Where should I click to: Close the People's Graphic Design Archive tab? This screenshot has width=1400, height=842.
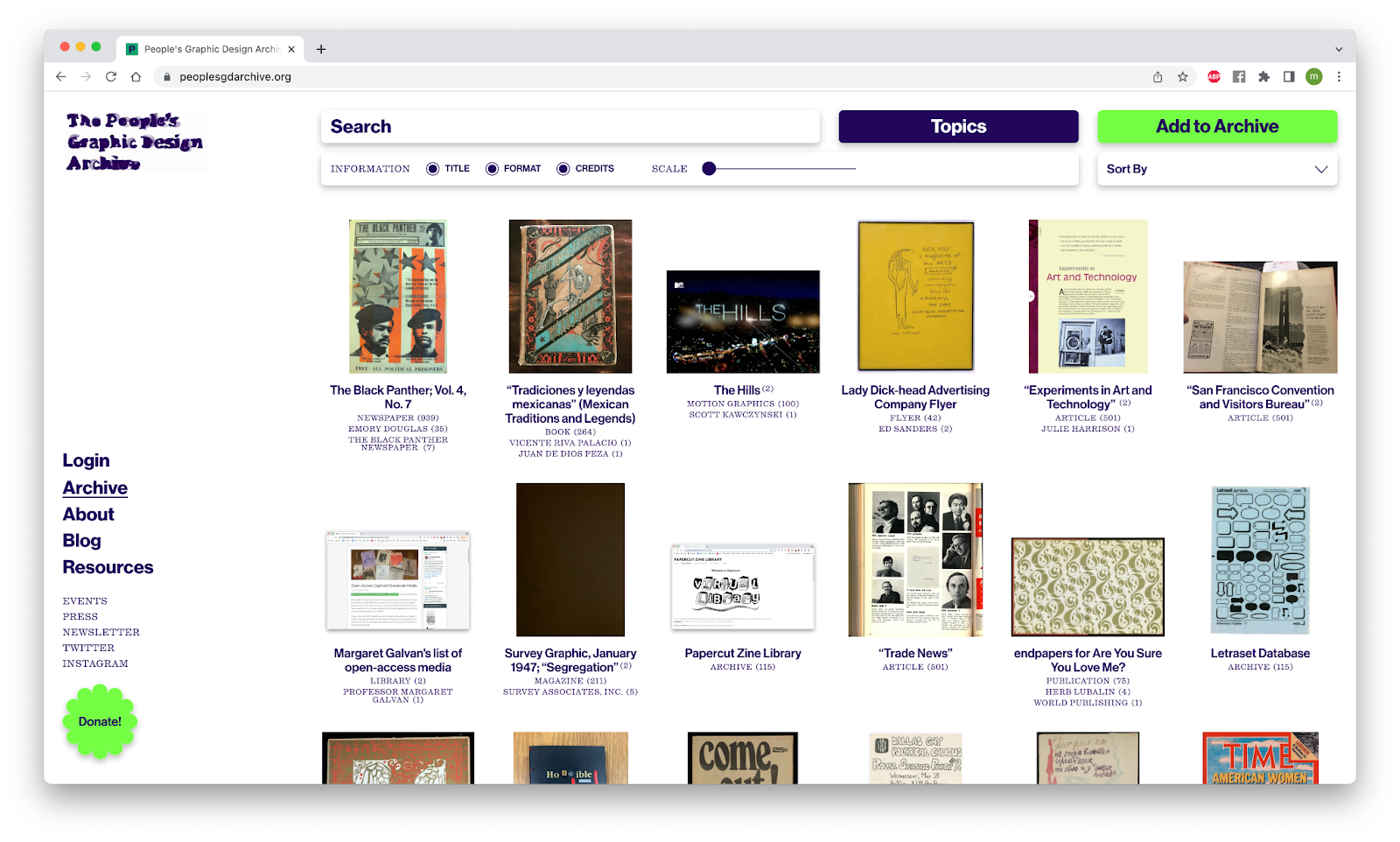tap(291, 49)
